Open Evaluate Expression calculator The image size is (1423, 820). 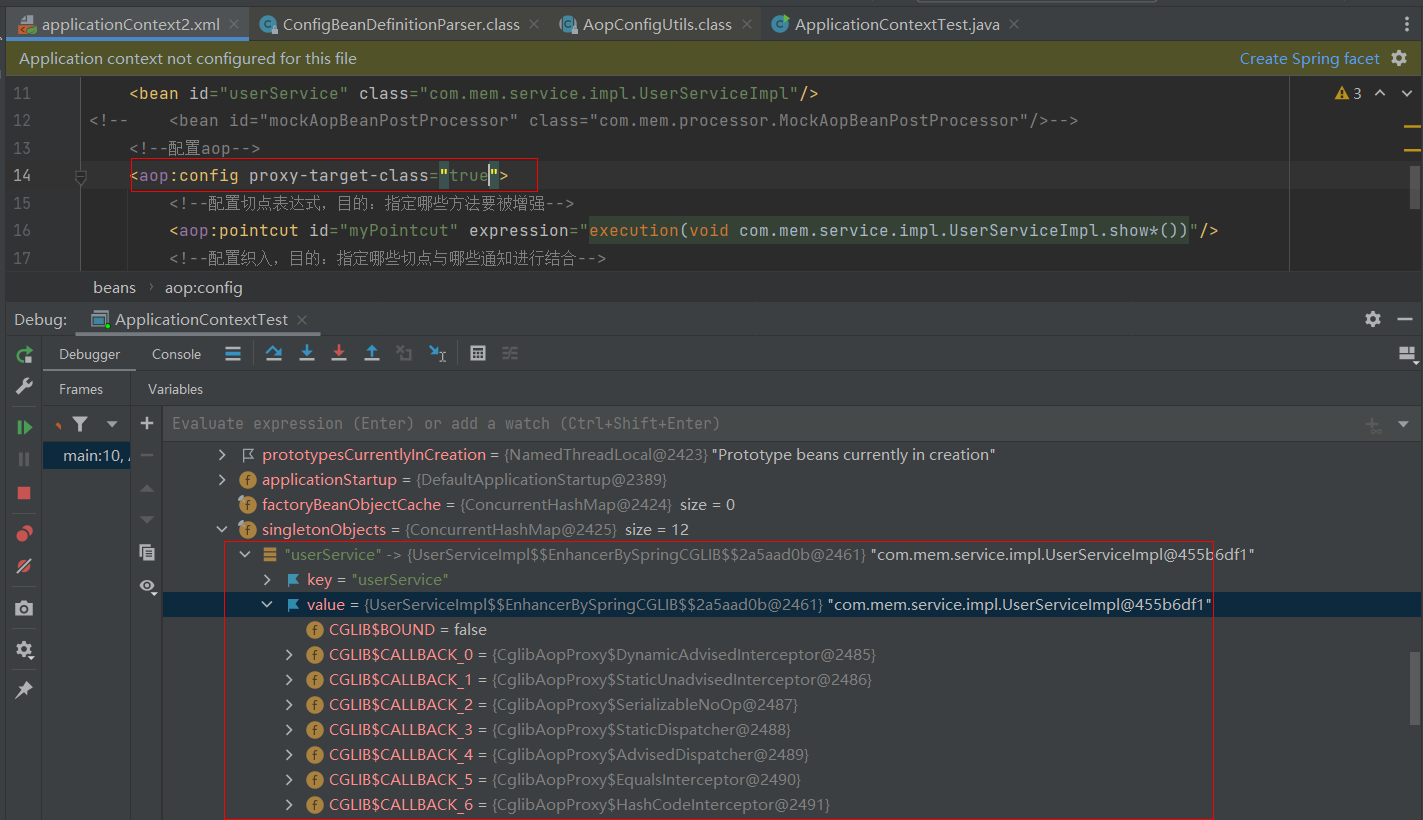click(478, 353)
